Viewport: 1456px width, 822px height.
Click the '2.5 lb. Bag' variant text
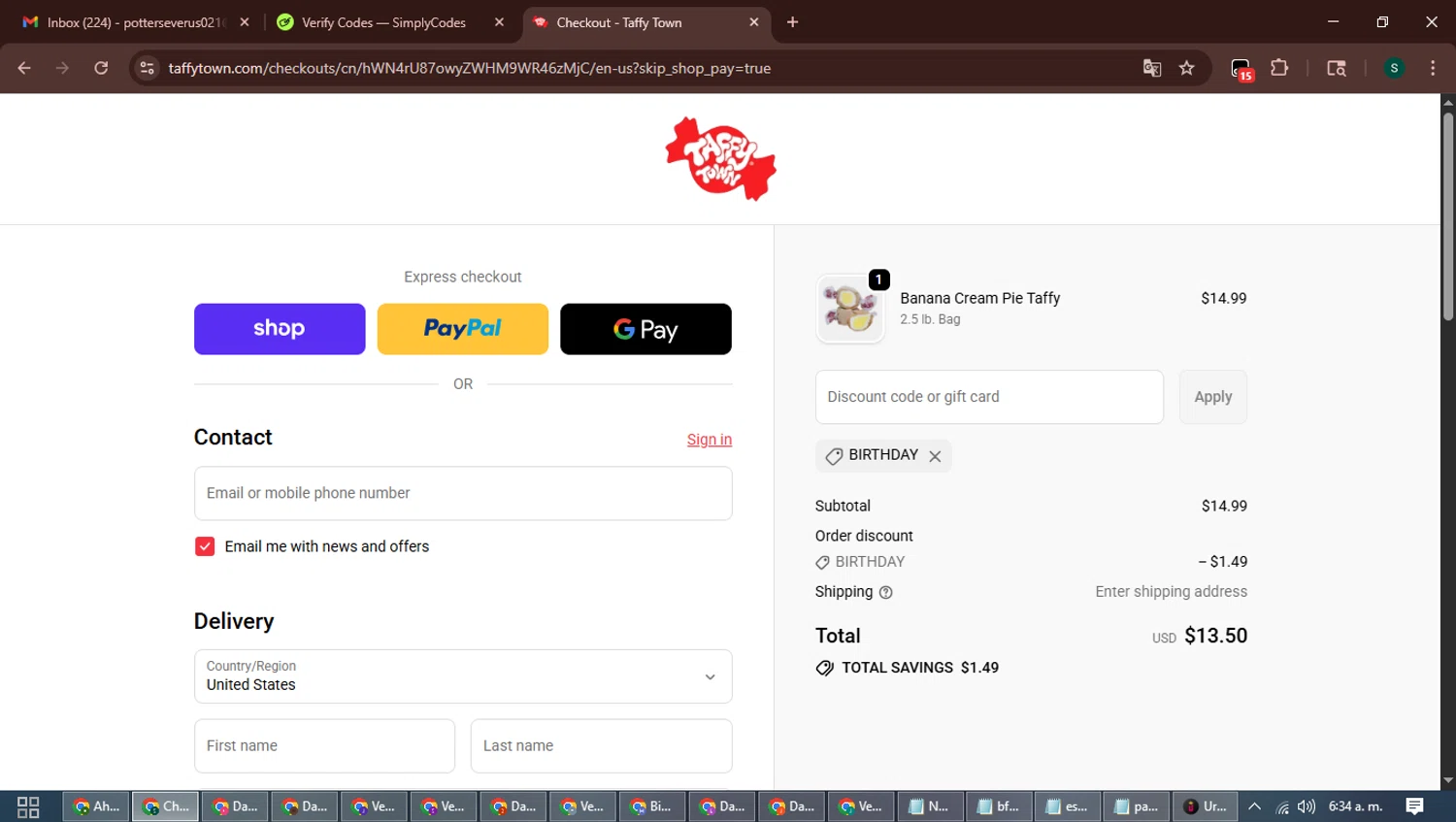[930, 319]
